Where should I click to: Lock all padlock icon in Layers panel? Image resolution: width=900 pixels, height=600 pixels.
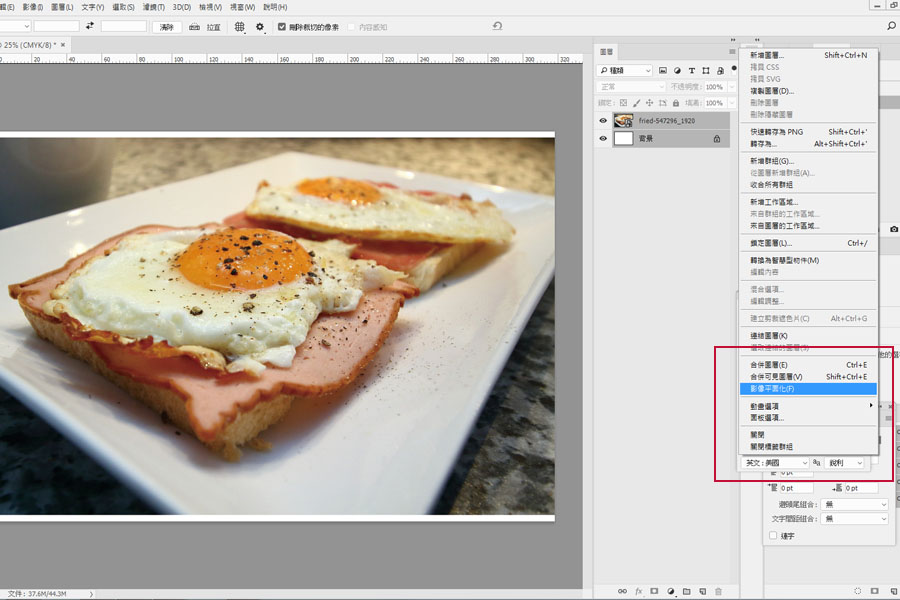pyautogui.click(x=676, y=103)
